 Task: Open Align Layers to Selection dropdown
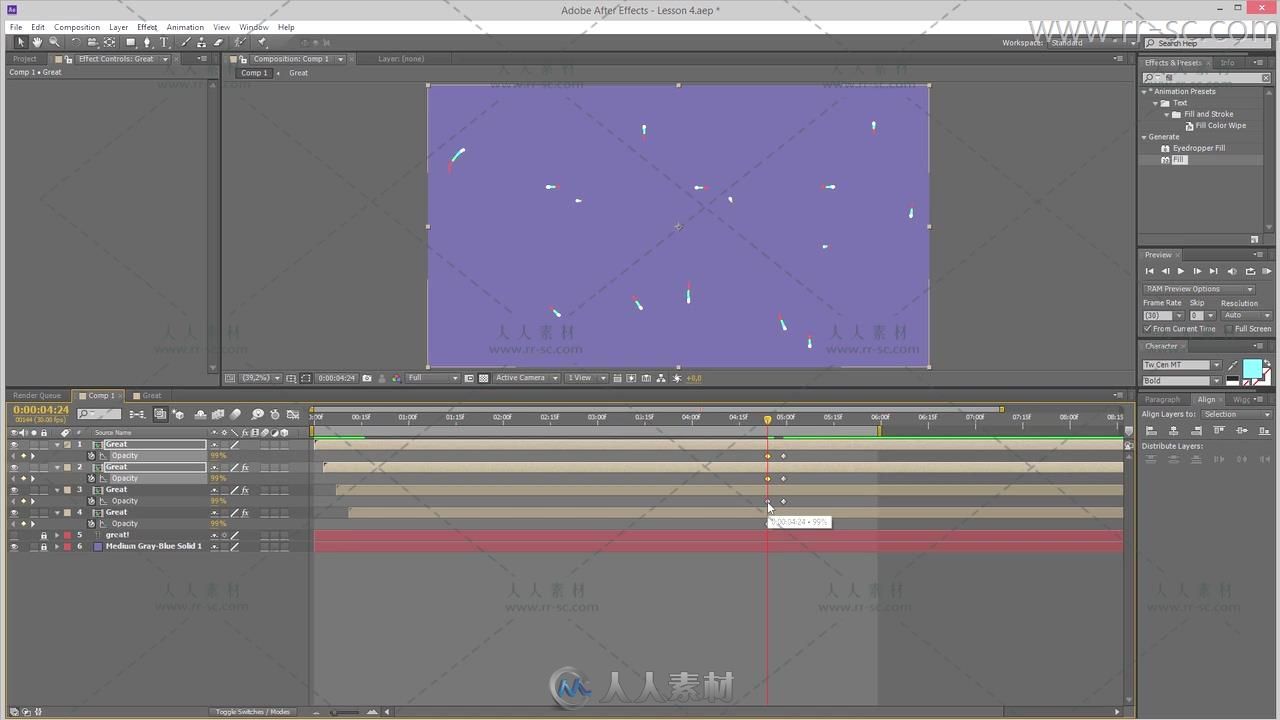[x=1236, y=414]
